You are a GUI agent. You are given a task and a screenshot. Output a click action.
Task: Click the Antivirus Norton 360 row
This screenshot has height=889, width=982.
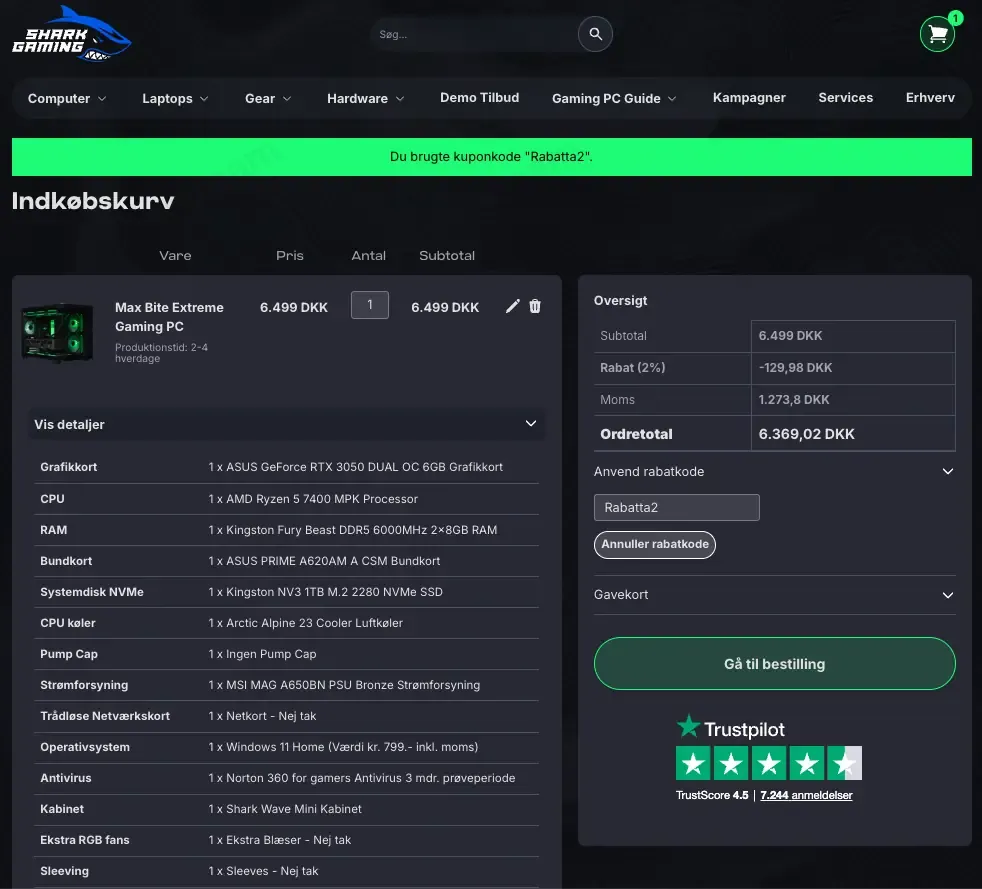pos(286,778)
